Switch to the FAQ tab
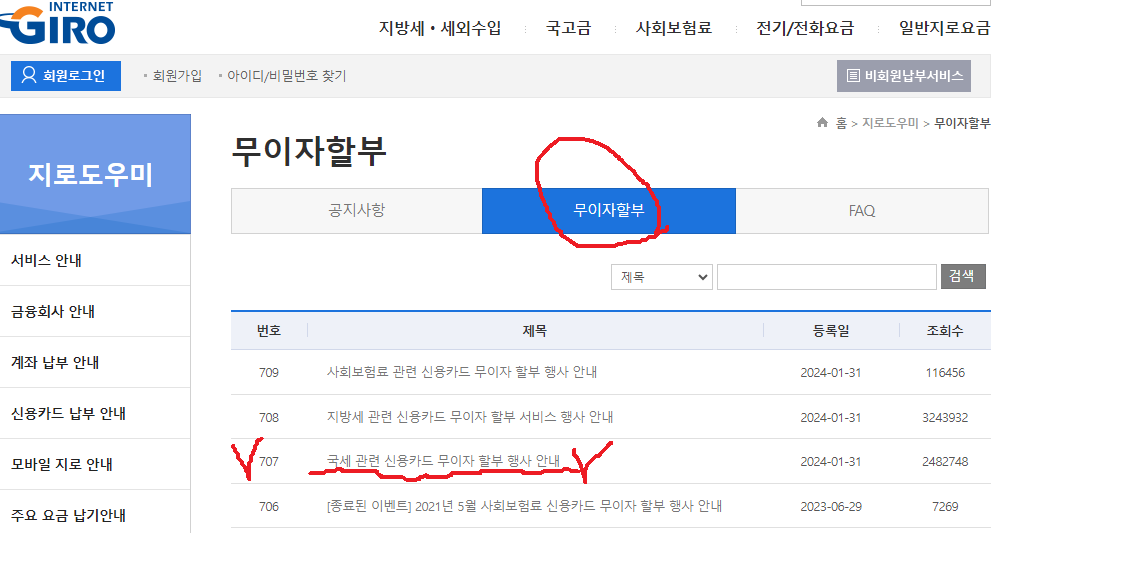The image size is (1127, 583). point(862,211)
